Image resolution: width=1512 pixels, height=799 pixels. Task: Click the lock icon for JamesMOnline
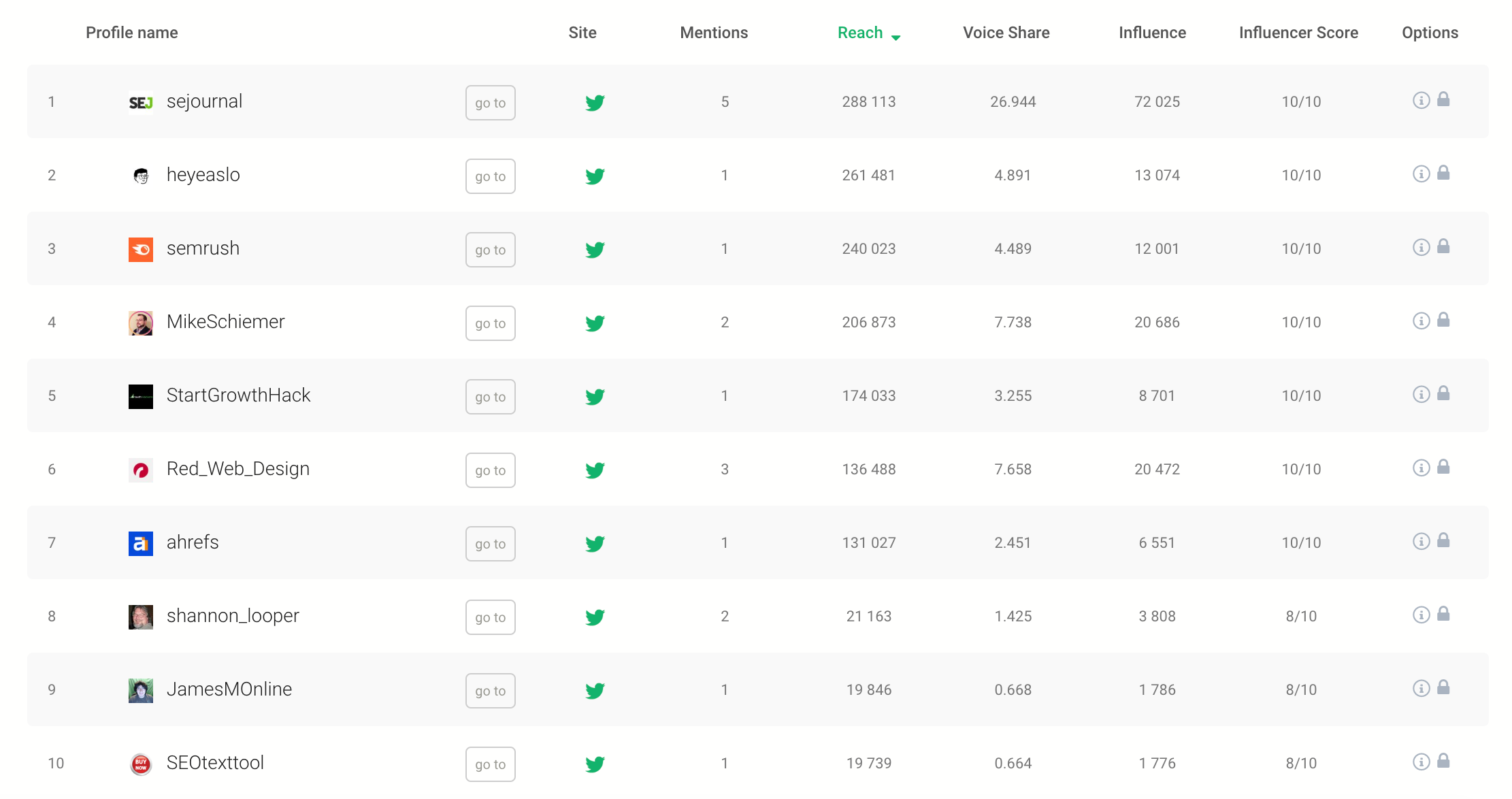coord(1443,687)
